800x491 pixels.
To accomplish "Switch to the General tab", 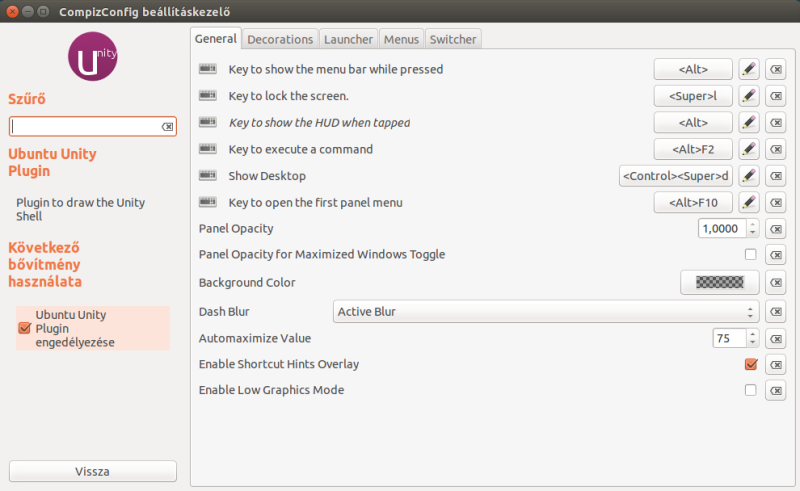I will pos(216,39).
